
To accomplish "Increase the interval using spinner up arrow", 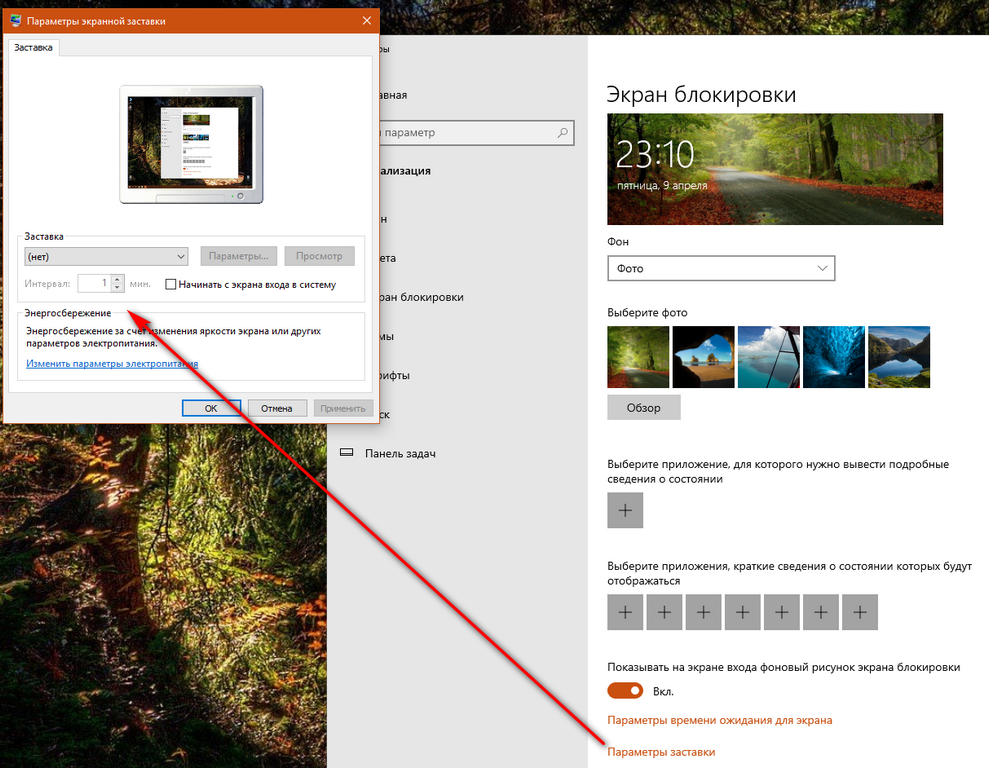I will [118, 279].
